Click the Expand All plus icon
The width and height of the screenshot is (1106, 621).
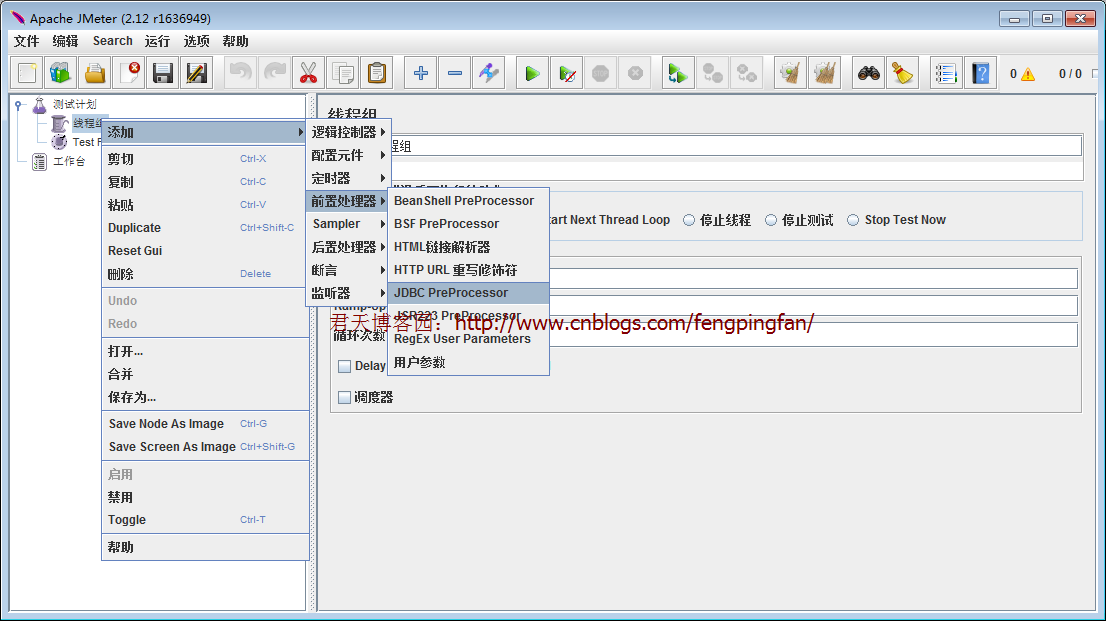[420, 73]
